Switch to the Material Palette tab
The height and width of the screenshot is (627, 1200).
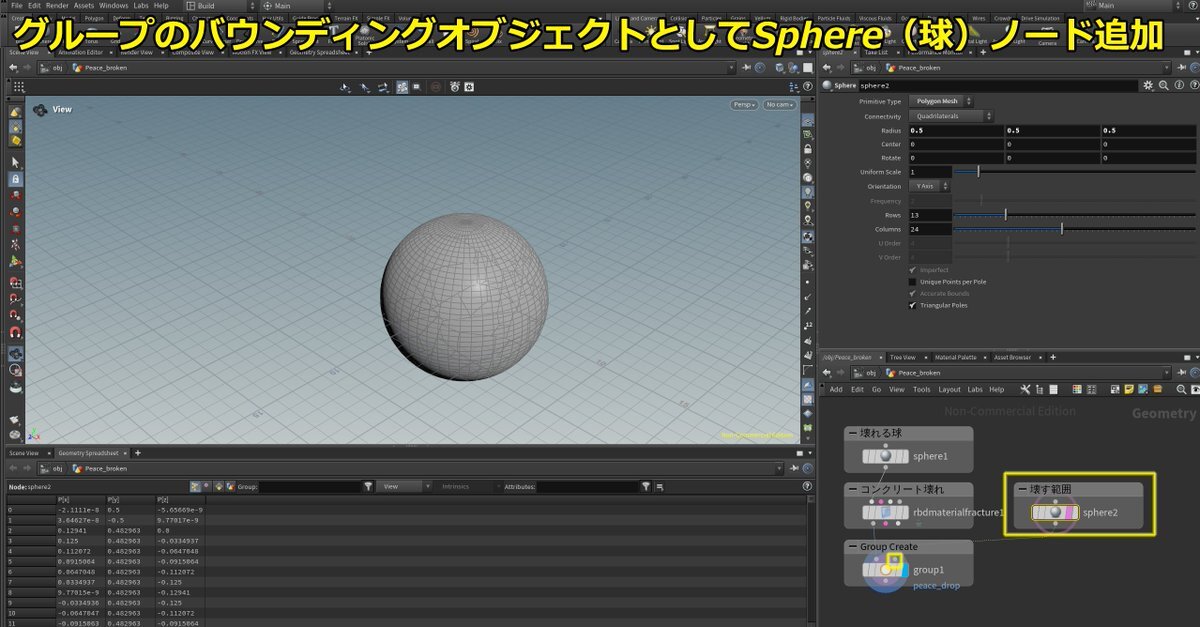[954, 357]
